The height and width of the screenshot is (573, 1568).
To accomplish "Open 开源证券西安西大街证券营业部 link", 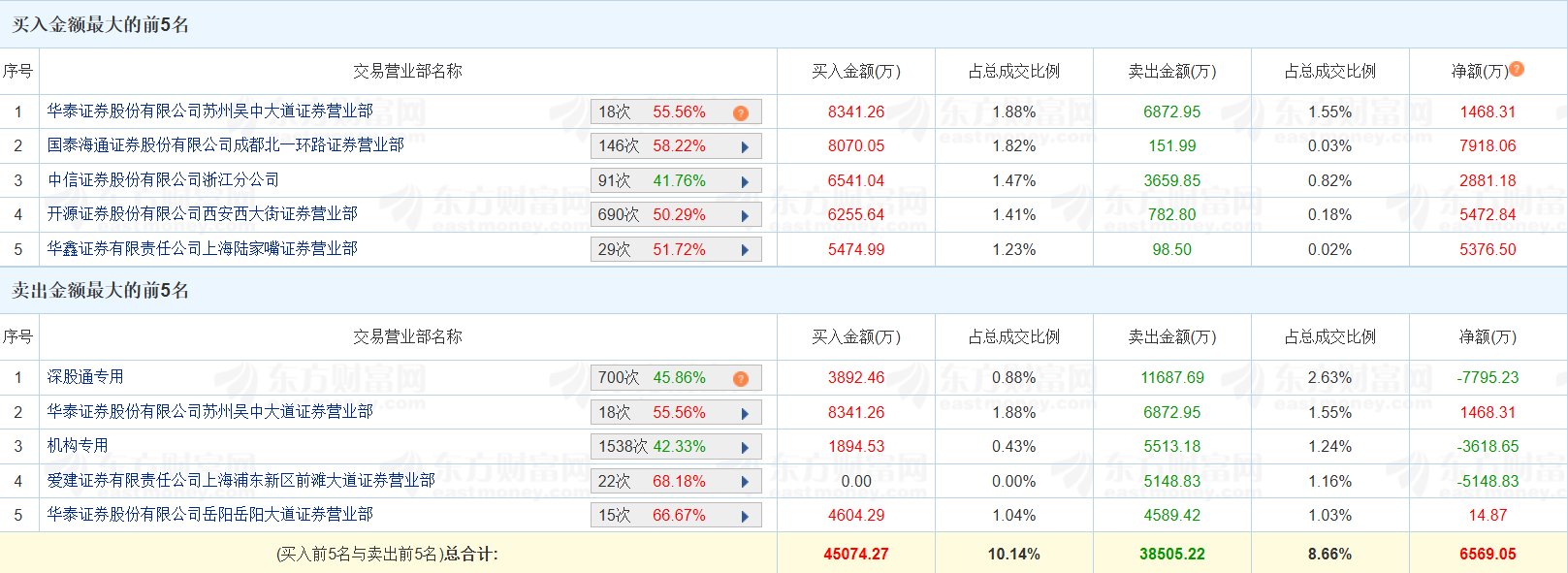I will (203, 214).
